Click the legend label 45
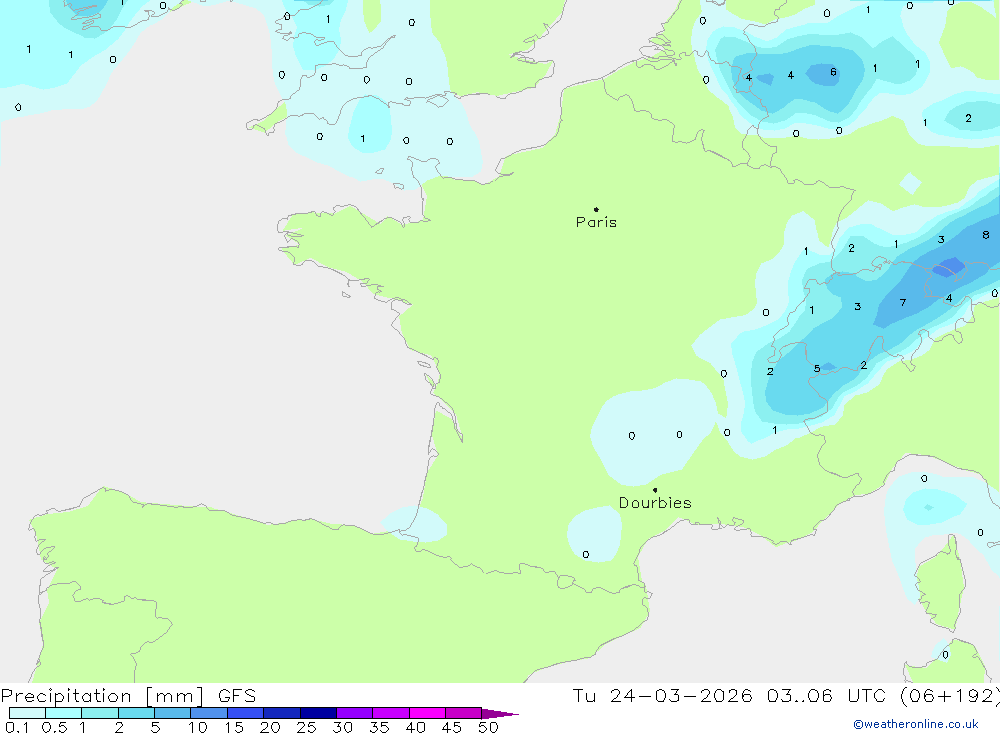 tap(452, 727)
